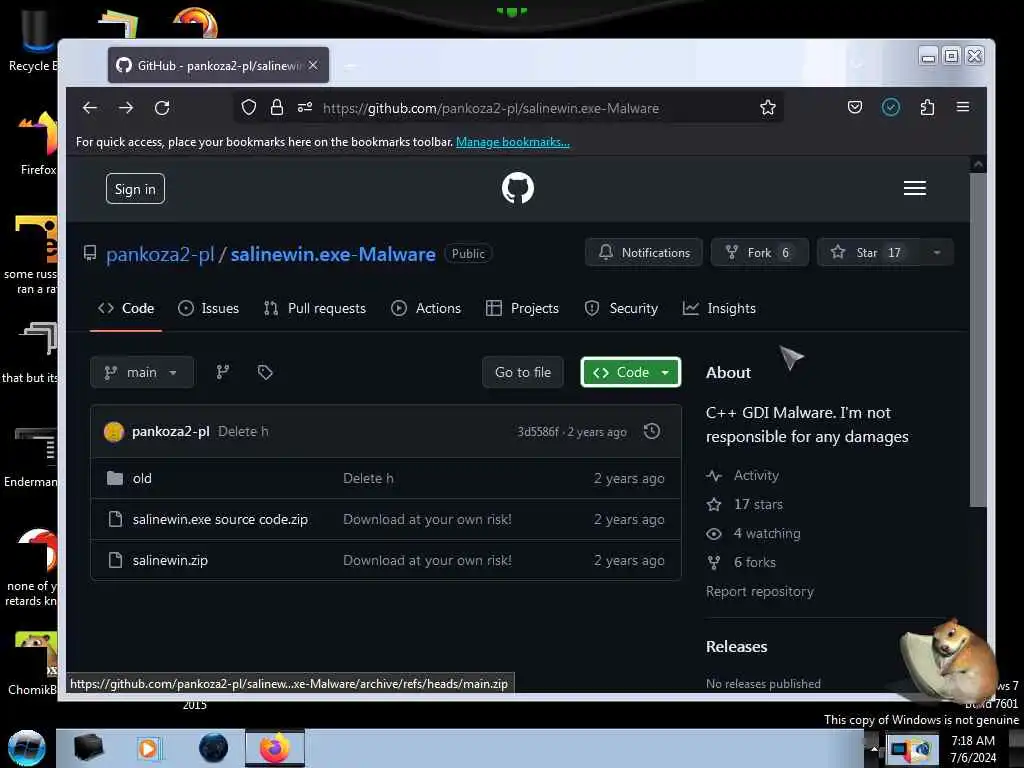
Task: Open the site permissions icon in address bar
Action: 305,108
